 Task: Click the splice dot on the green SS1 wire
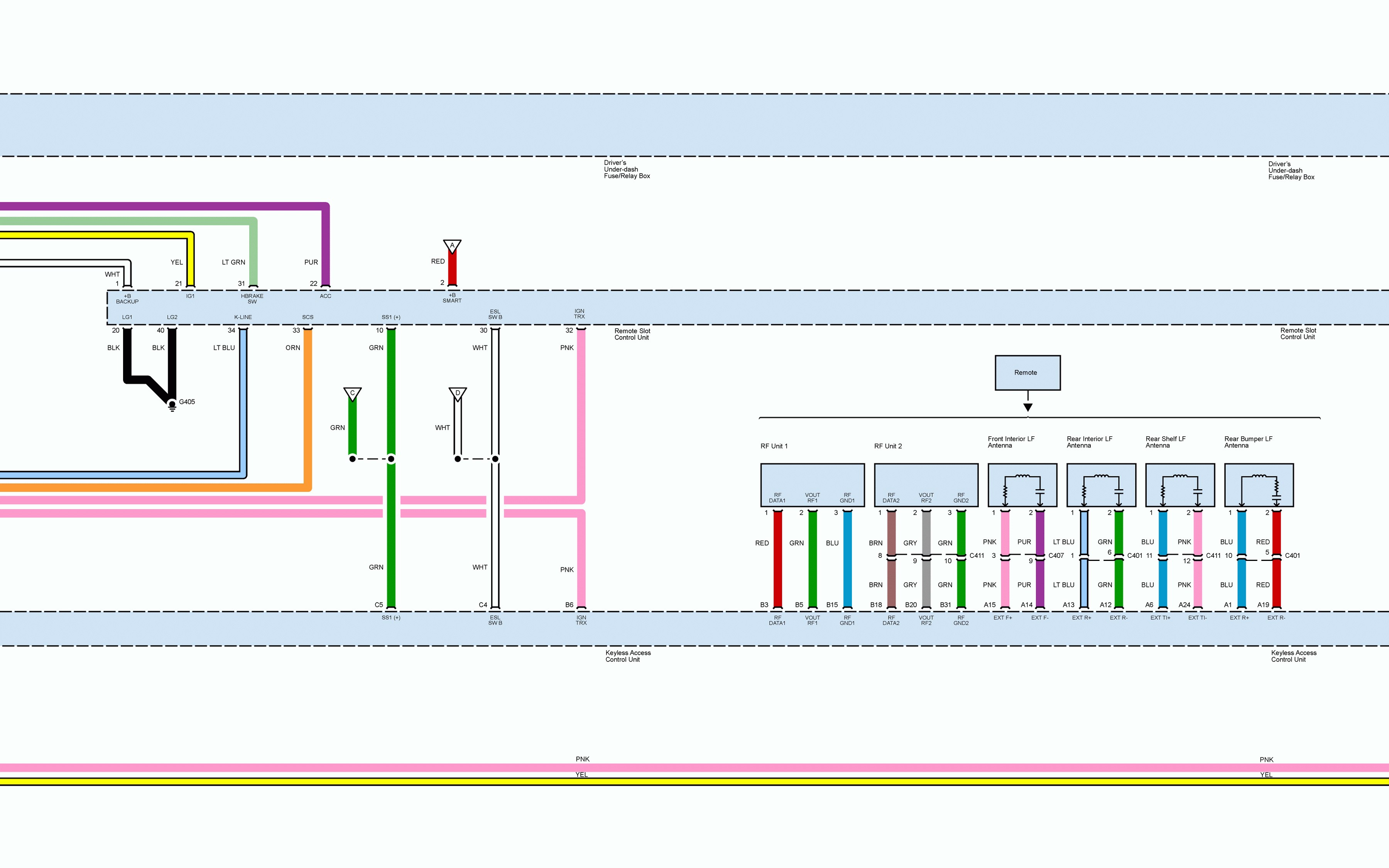click(x=391, y=459)
